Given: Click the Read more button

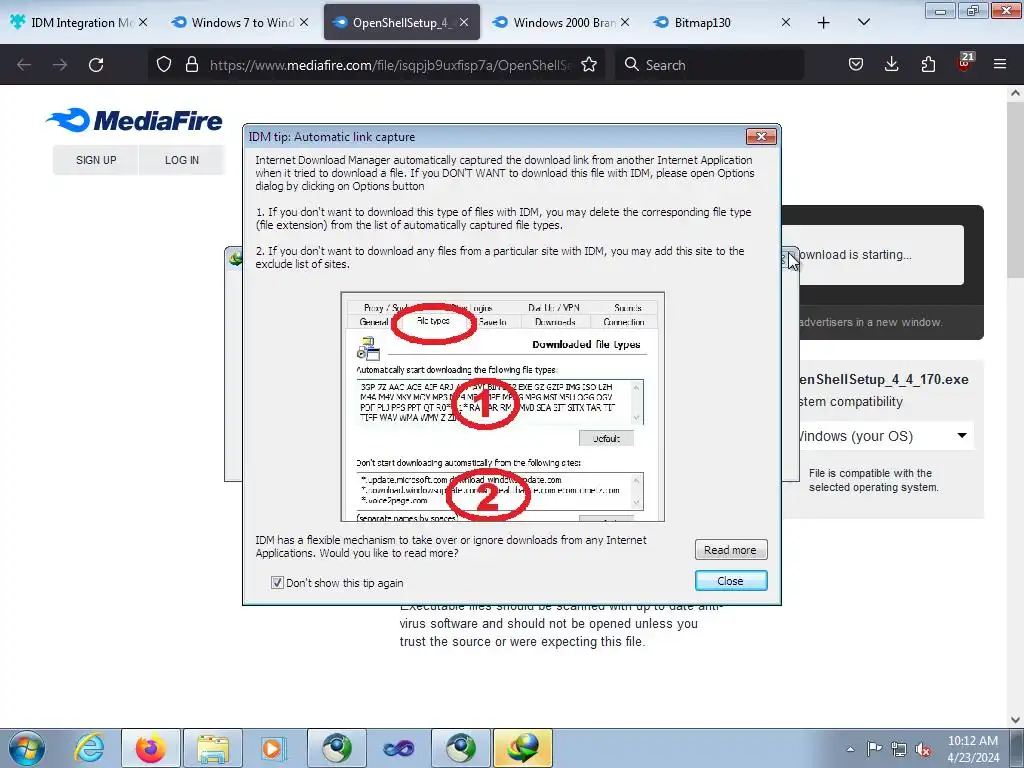Looking at the screenshot, I should [731, 550].
